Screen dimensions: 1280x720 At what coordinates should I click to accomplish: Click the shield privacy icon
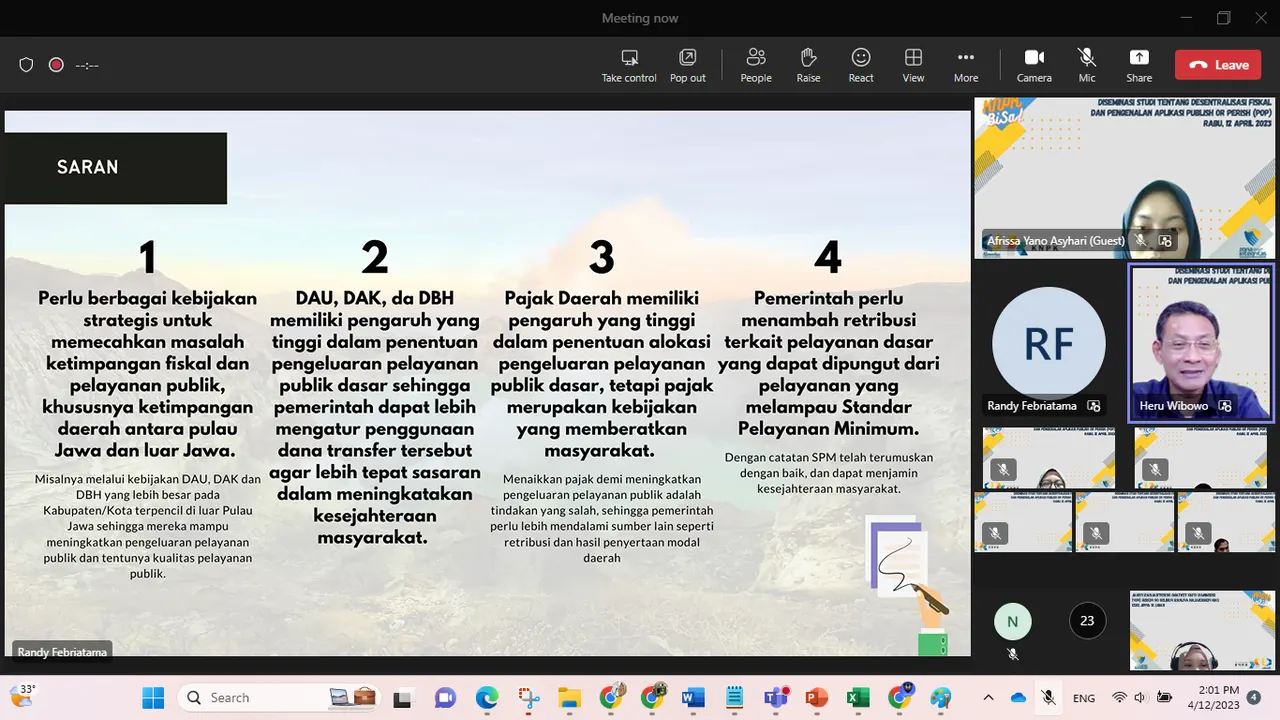pyautogui.click(x=27, y=65)
